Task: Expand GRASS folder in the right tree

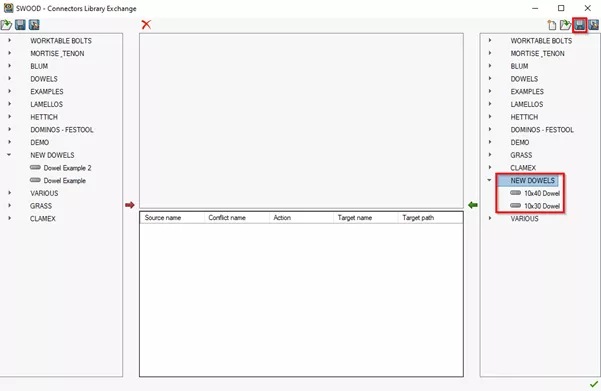Action: point(490,154)
